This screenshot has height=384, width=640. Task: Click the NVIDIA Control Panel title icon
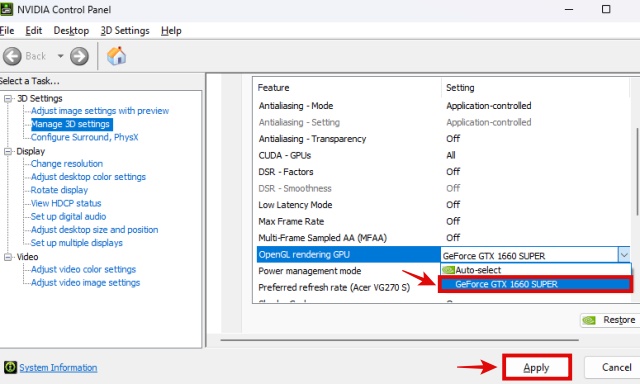(x=7, y=9)
